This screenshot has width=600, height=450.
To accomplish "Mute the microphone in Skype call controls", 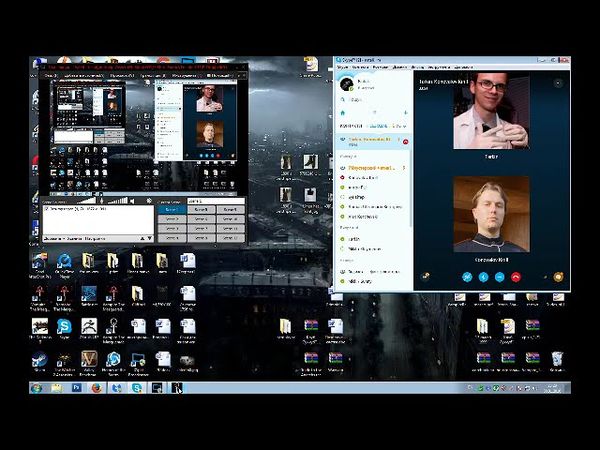I will point(482,277).
